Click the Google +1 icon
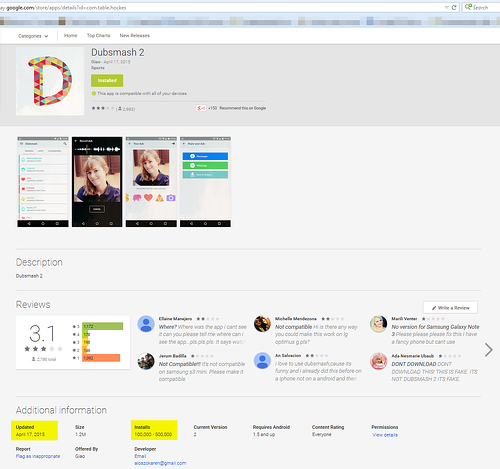This screenshot has height=469, width=500. pyautogui.click(x=201, y=108)
